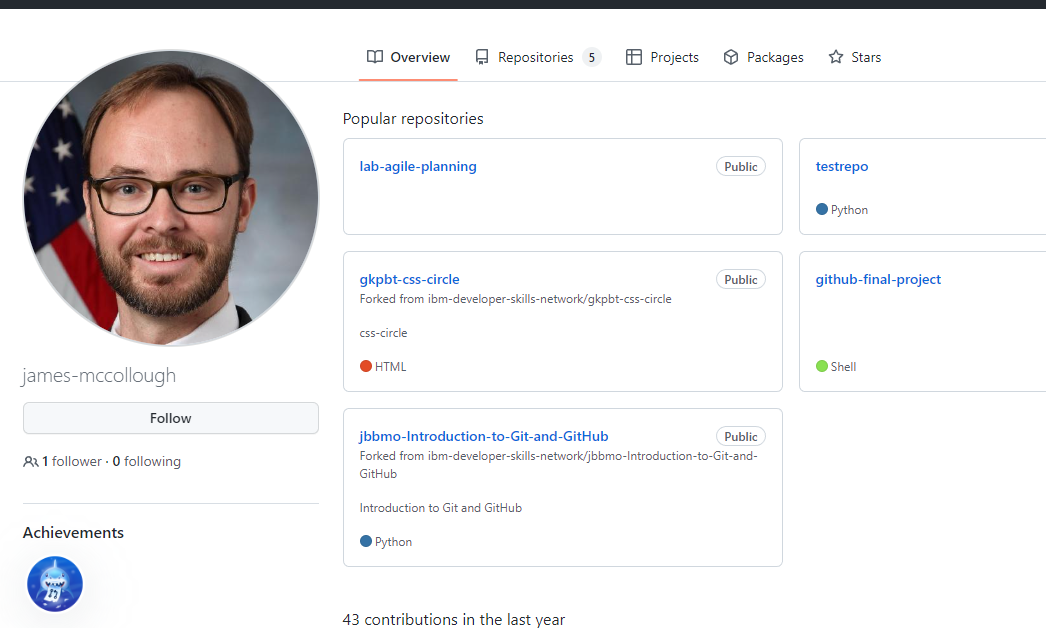This screenshot has height=628, width=1046.
Task: Click the Shell language label
Action: [843, 366]
